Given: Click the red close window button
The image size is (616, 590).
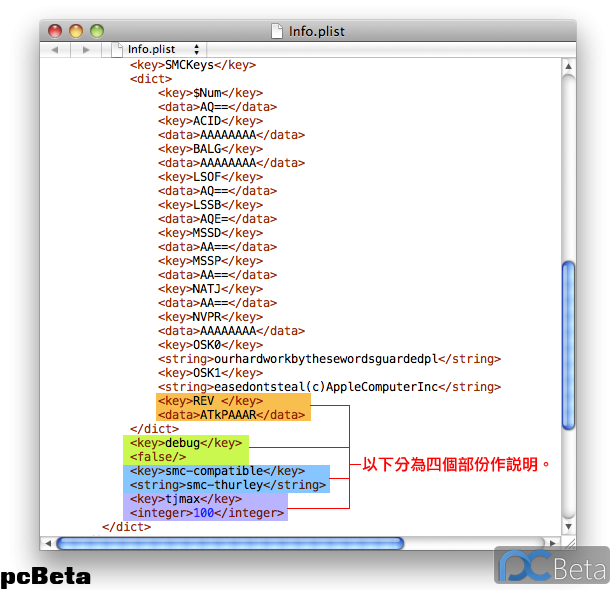Looking at the screenshot, I should [55, 31].
